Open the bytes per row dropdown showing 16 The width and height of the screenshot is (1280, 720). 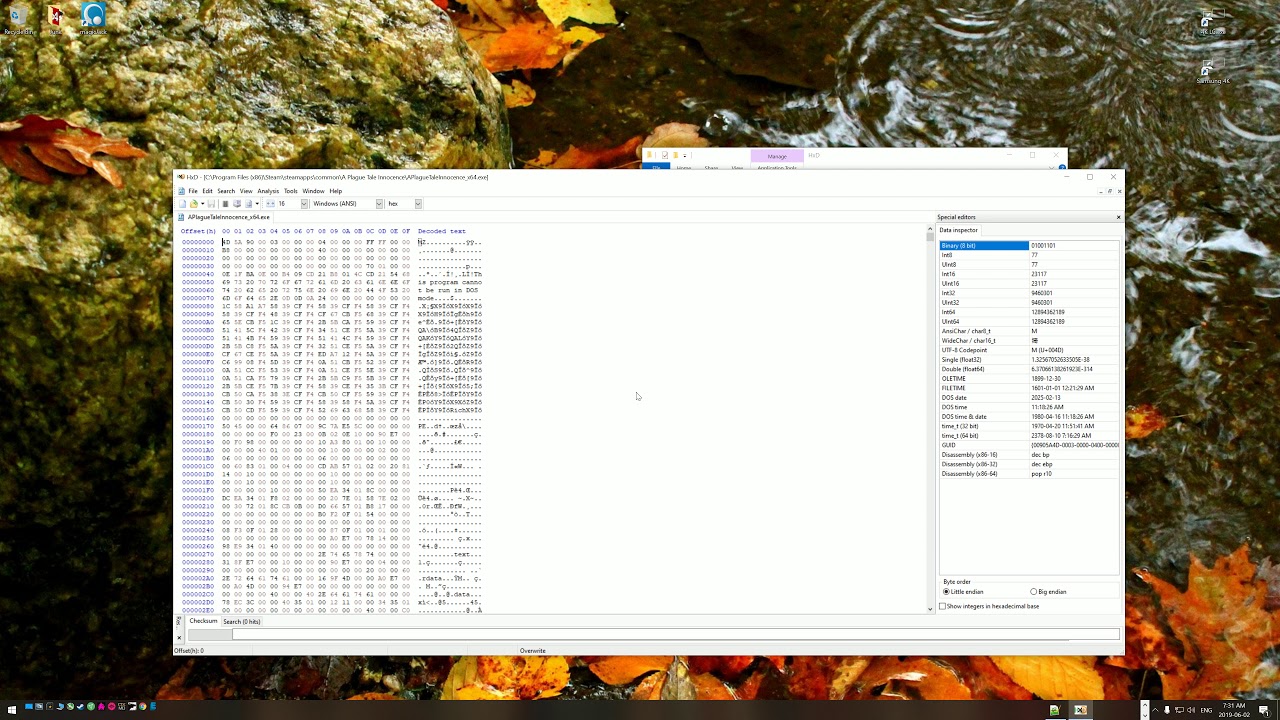304,204
